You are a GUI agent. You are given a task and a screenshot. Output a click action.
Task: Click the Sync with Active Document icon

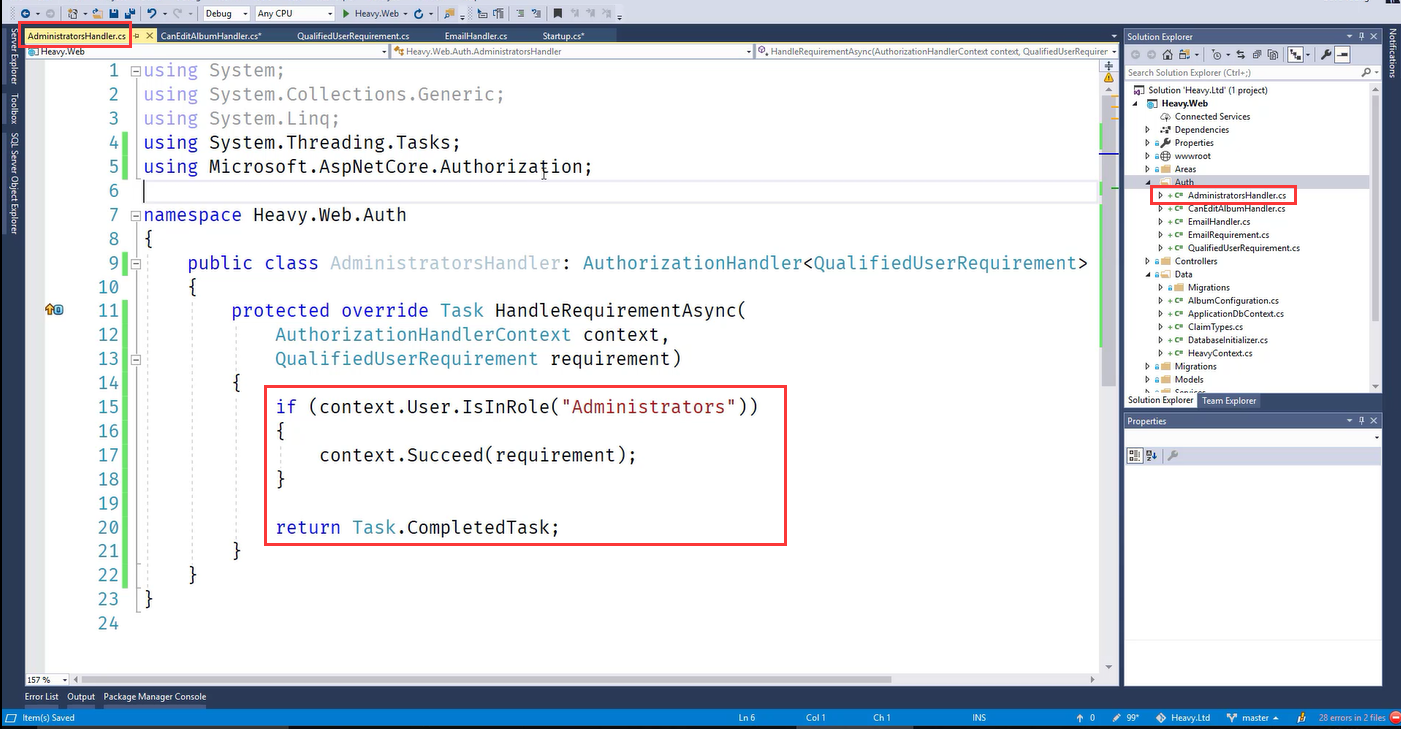point(1240,55)
